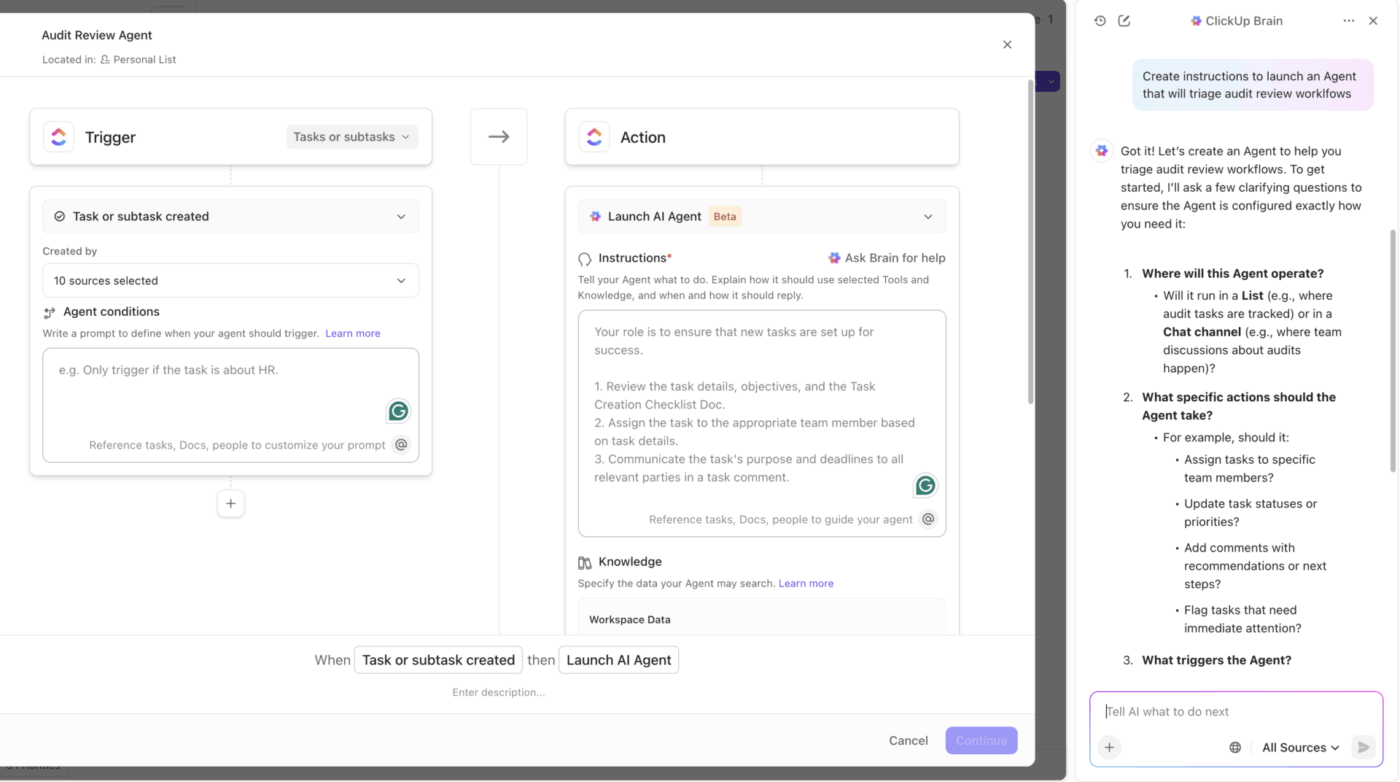This screenshot has width=1400, height=782.
Task: Click the globe web search icon
Action: 1235,747
